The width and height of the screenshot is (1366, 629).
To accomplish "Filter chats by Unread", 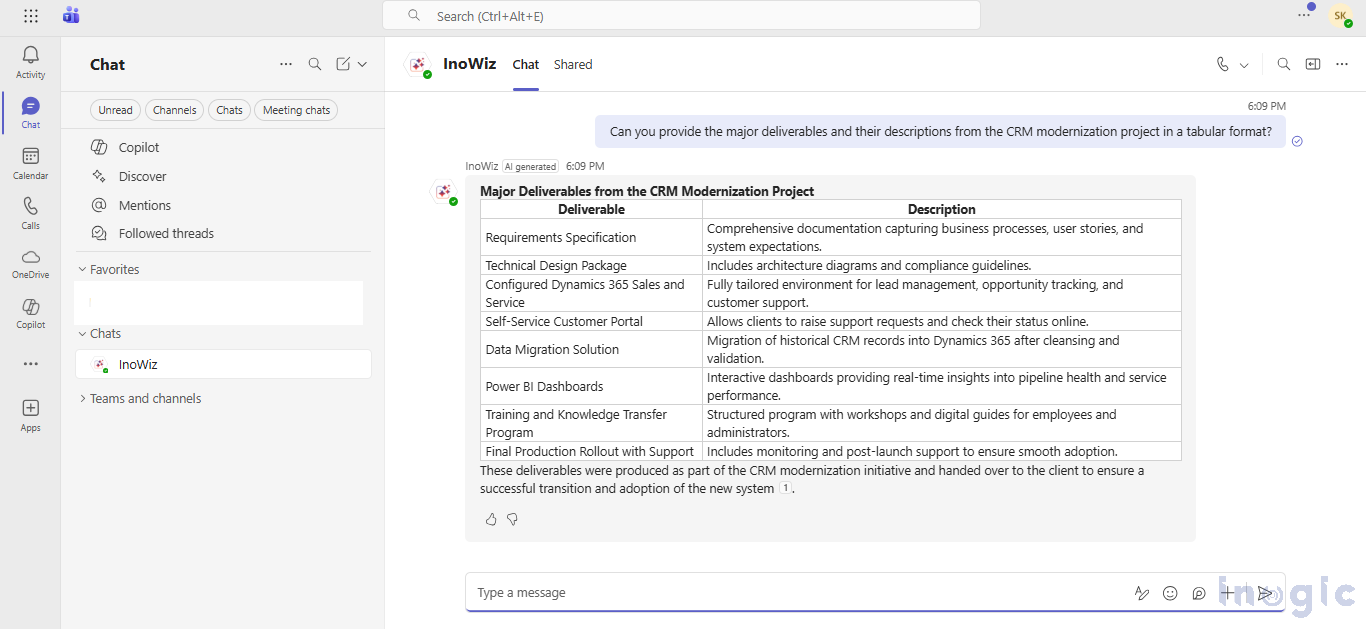I will 114,110.
